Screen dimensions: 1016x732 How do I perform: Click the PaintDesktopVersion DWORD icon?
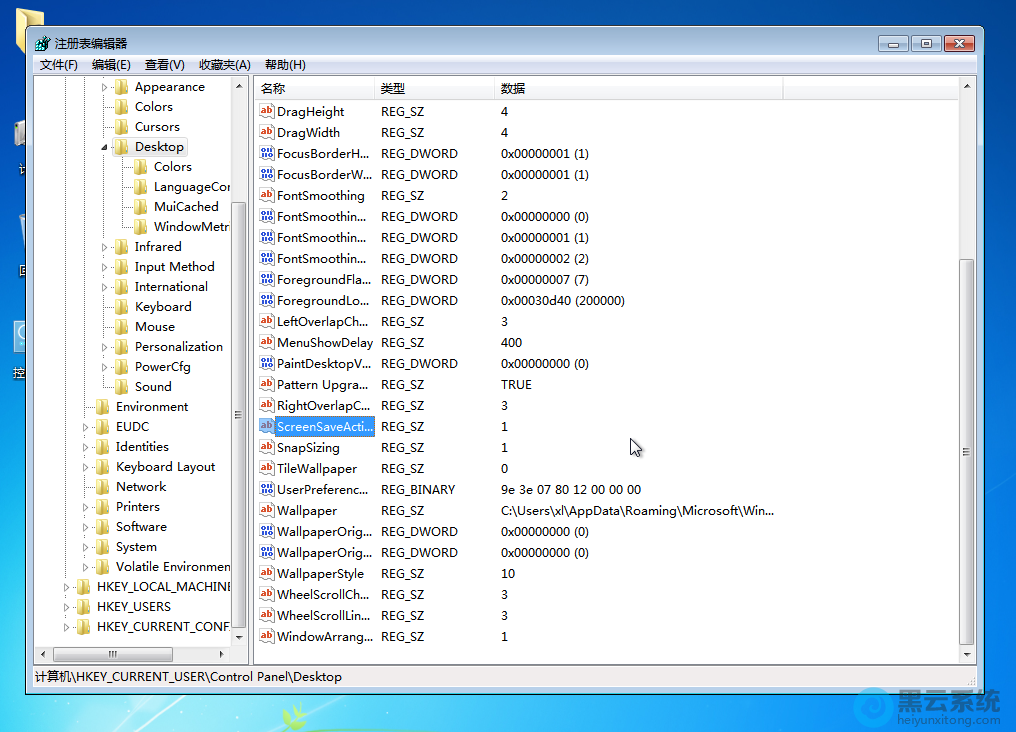pos(266,363)
